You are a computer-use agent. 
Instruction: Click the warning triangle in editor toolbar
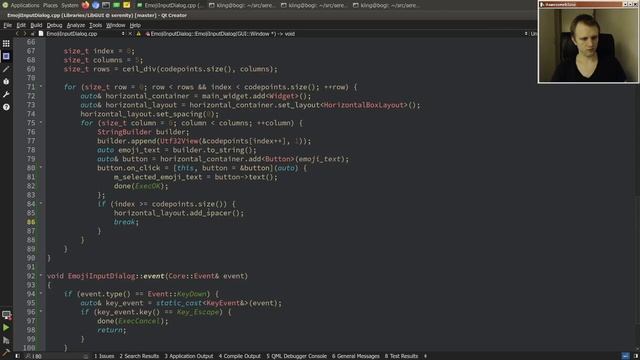point(138,34)
